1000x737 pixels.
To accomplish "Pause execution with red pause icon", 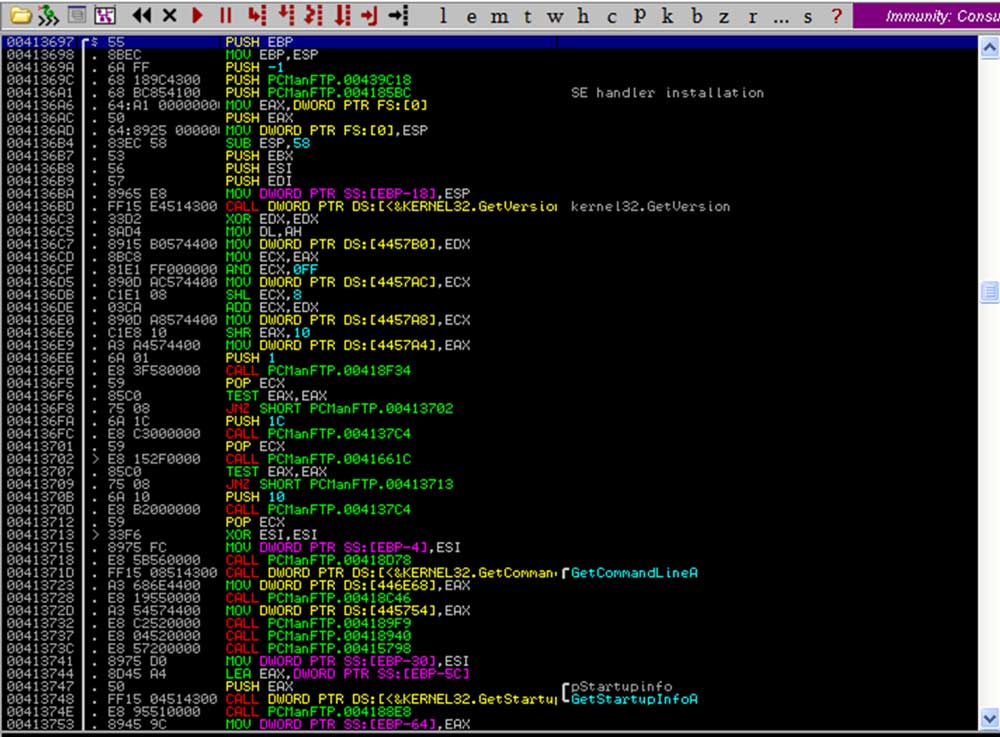I will click(x=225, y=15).
